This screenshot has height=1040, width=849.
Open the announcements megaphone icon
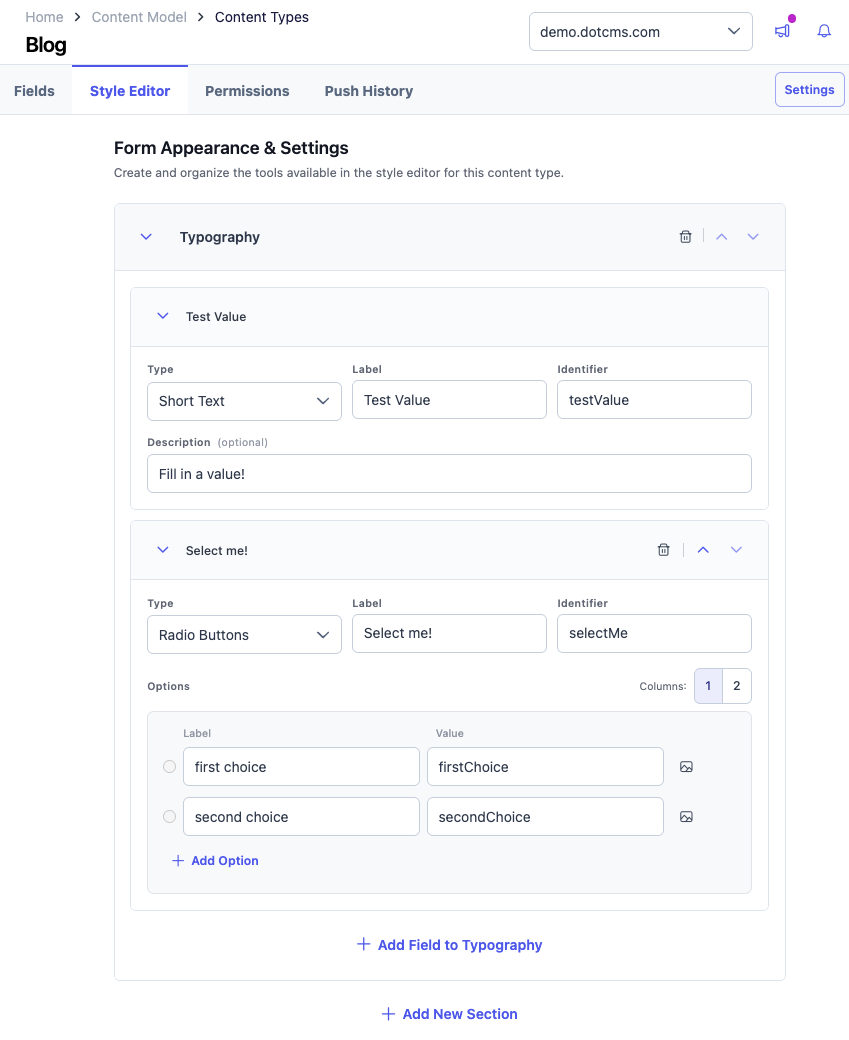pyautogui.click(x=783, y=31)
